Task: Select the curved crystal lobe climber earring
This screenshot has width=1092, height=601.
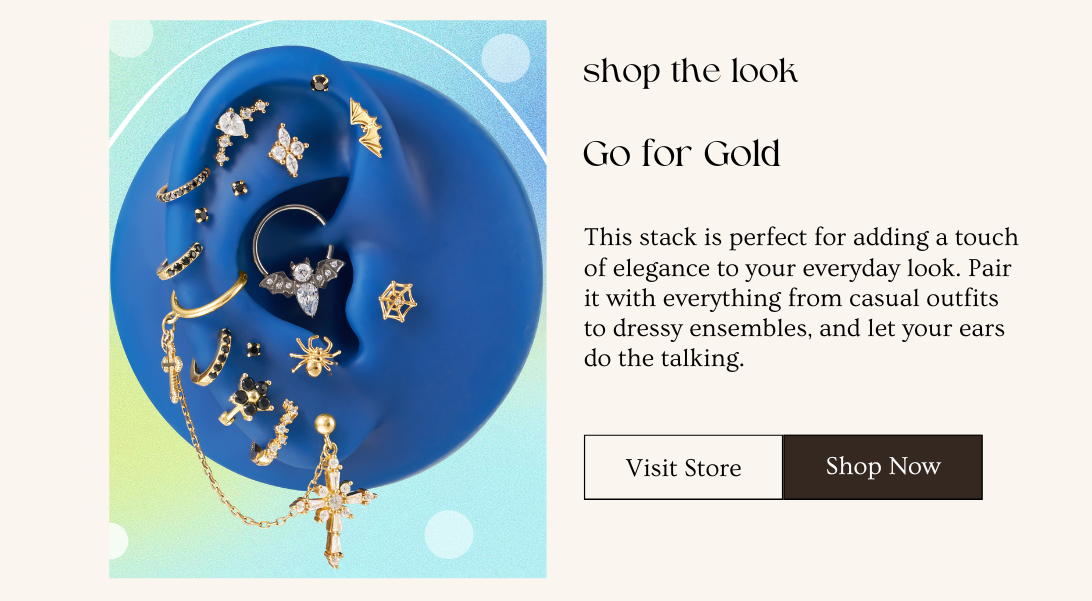Action: pos(274,434)
